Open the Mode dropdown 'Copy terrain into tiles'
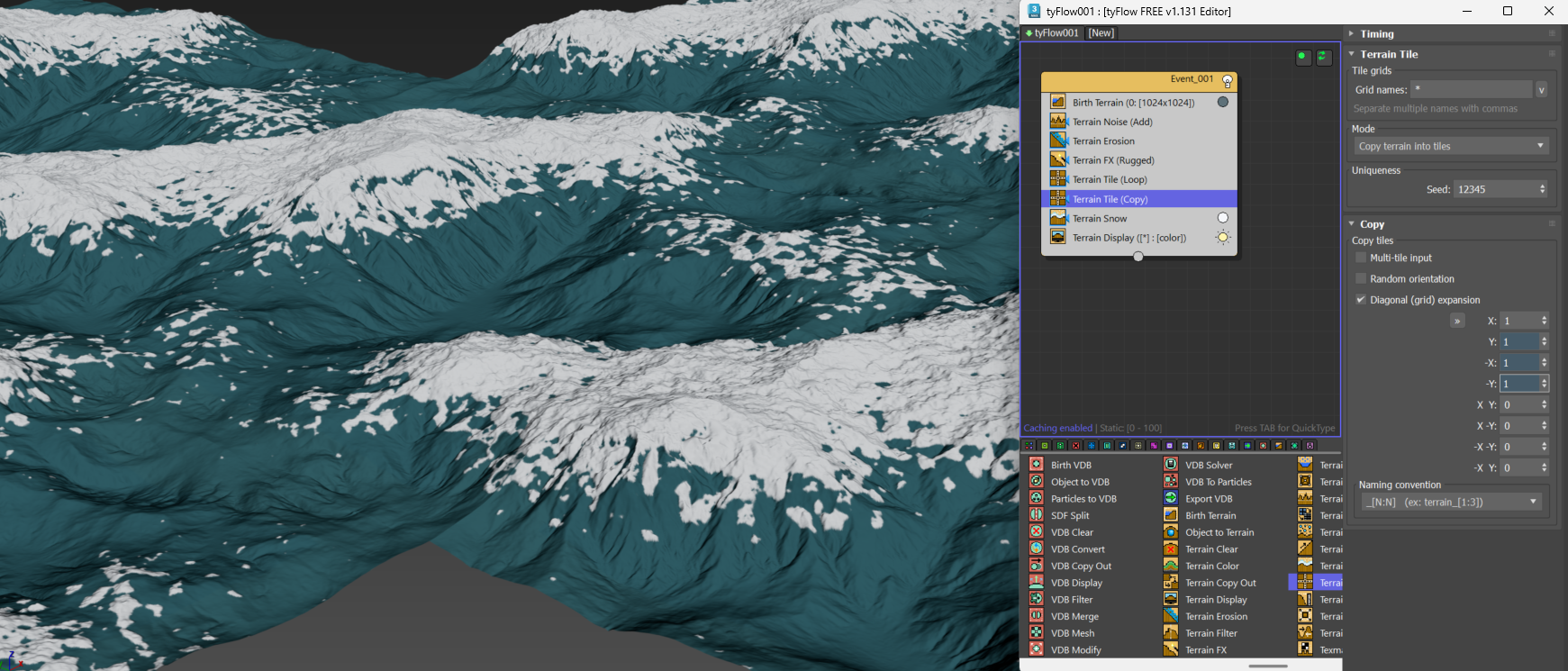 pyautogui.click(x=1451, y=146)
